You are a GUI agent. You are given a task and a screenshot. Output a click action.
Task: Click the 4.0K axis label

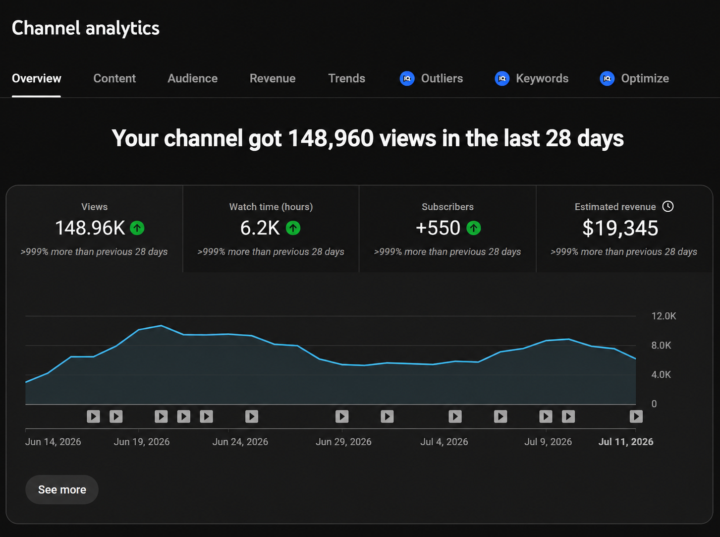[x=661, y=375]
